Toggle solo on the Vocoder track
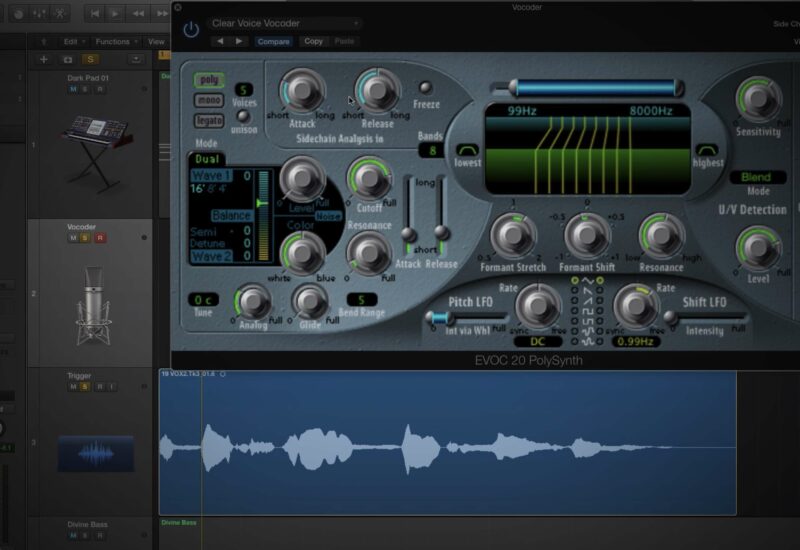Viewport: 800px width, 550px height. pyautogui.click(x=85, y=238)
